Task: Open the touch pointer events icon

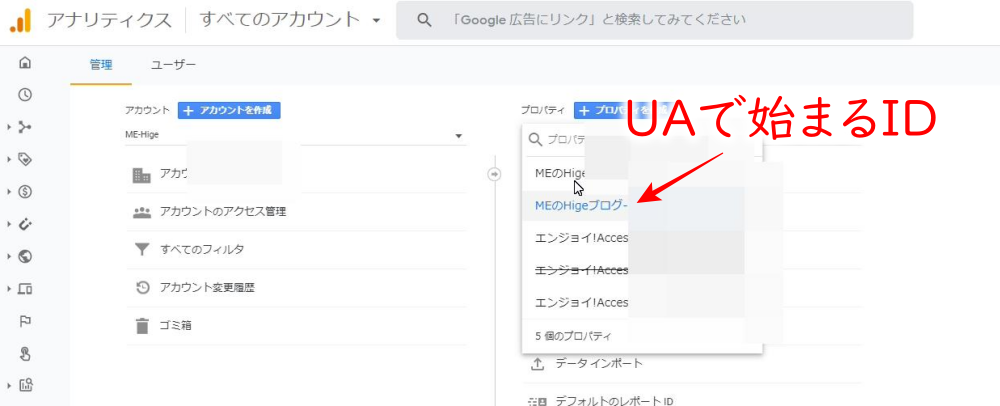Action: click(x=26, y=354)
